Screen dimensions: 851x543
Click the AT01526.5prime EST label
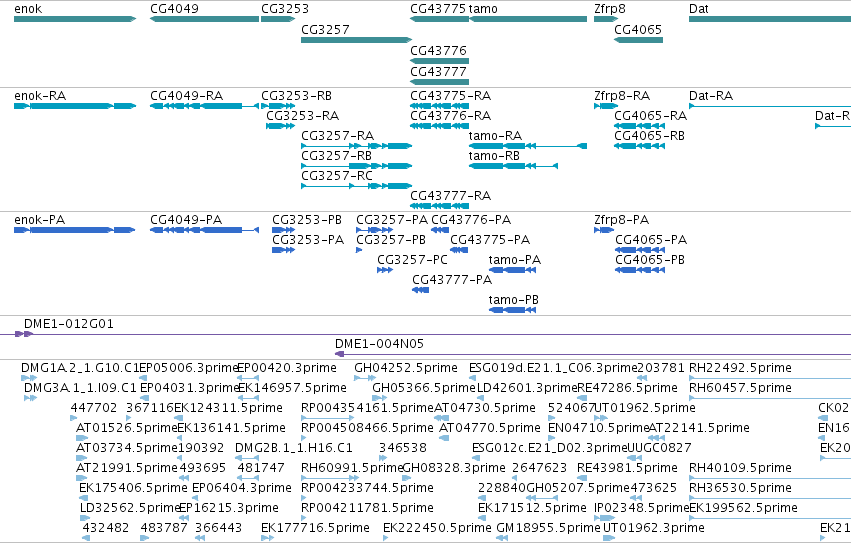(127, 428)
